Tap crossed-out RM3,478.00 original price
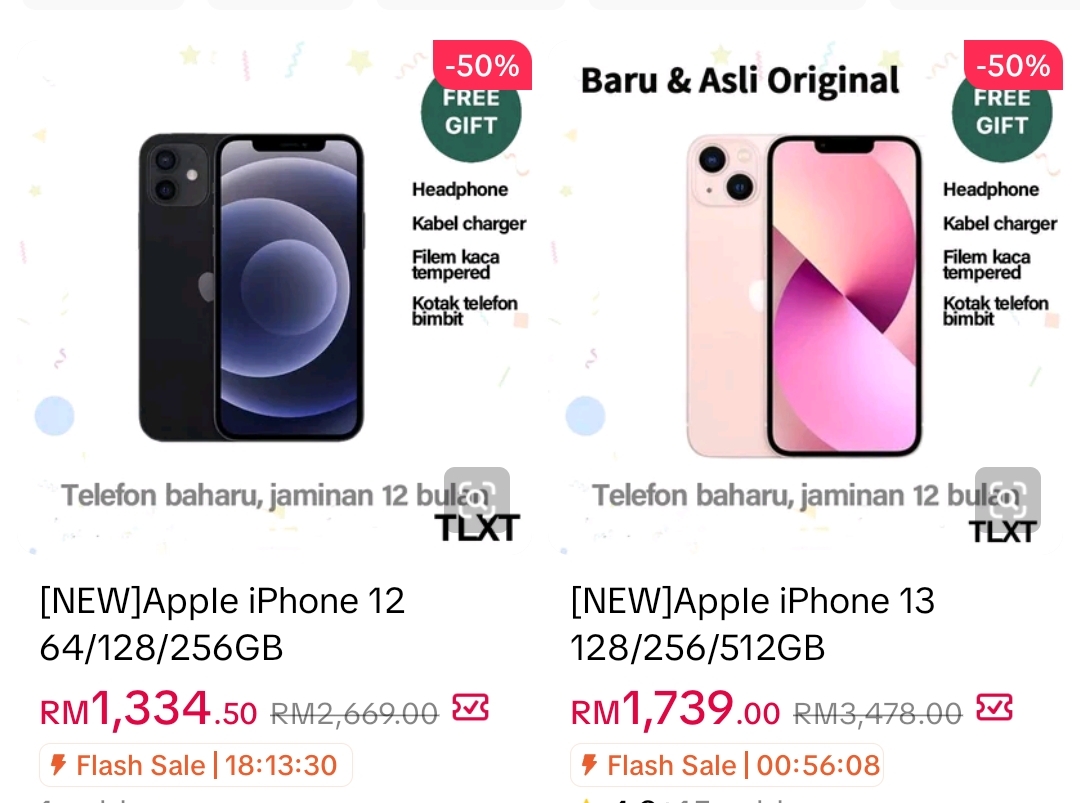 pyautogui.click(x=878, y=713)
